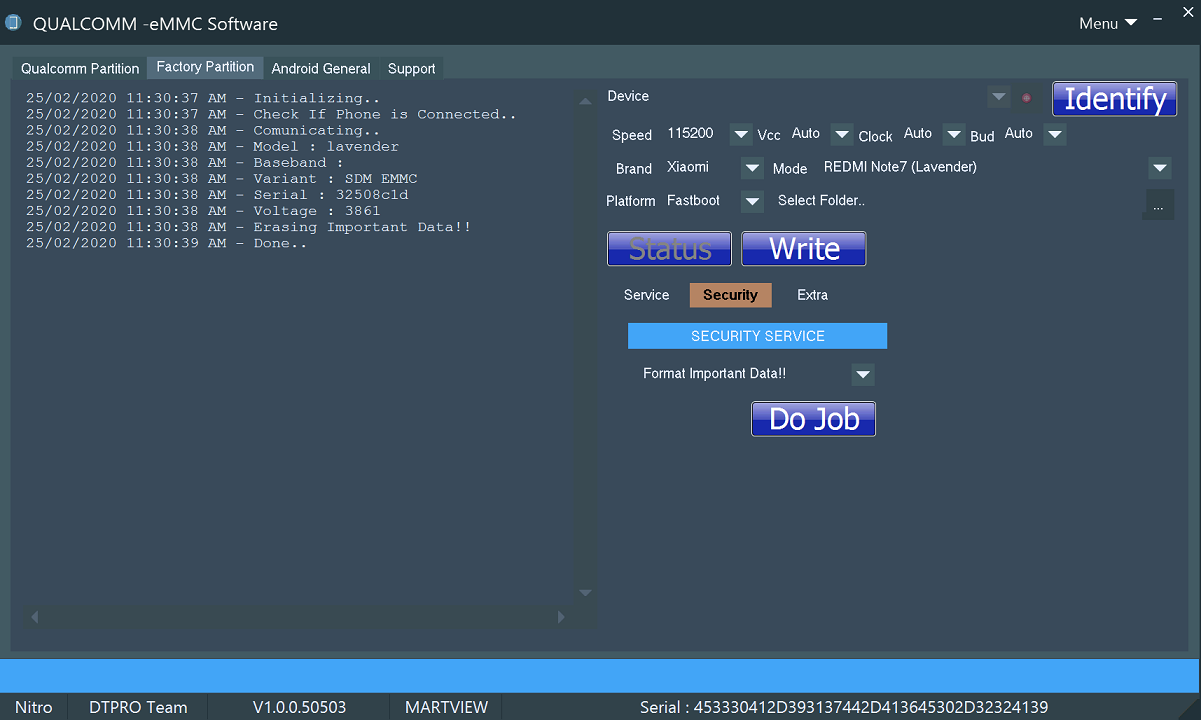Click Nitro in the status bar
This screenshot has width=1201, height=720.
click(x=34, y=707)
